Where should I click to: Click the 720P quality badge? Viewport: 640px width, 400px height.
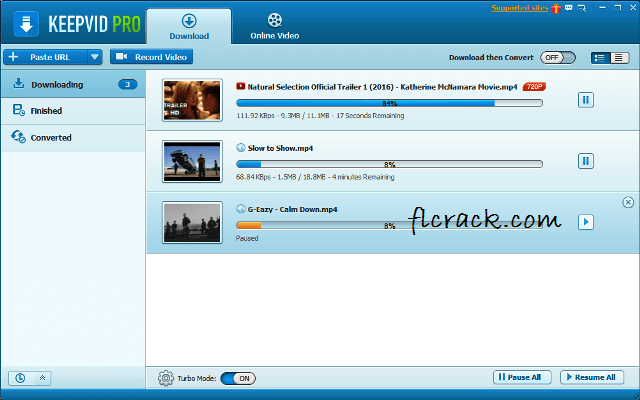pyautogui.click(x=534, y=87)
